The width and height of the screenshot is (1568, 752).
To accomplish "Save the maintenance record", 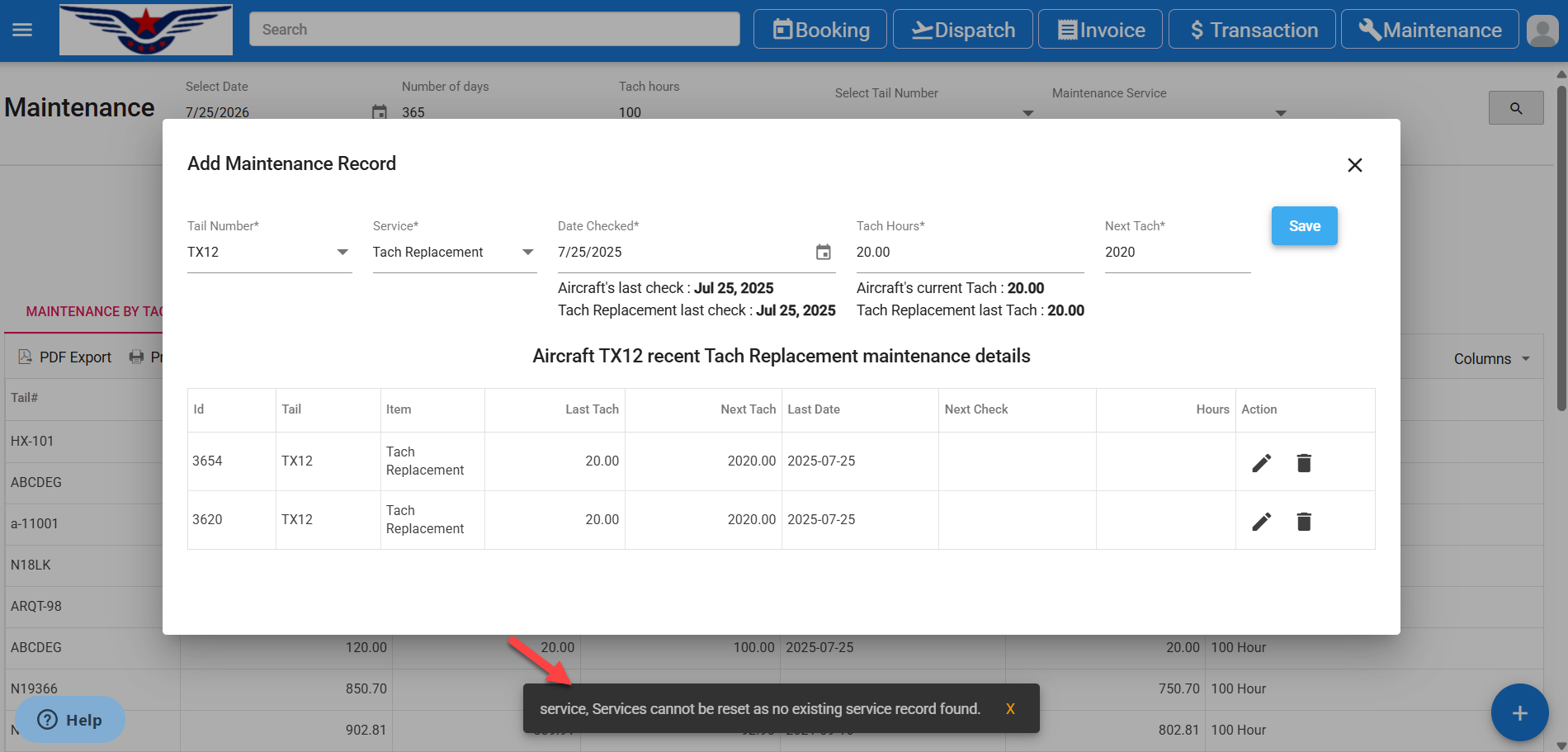I will tap(1304, 226).
